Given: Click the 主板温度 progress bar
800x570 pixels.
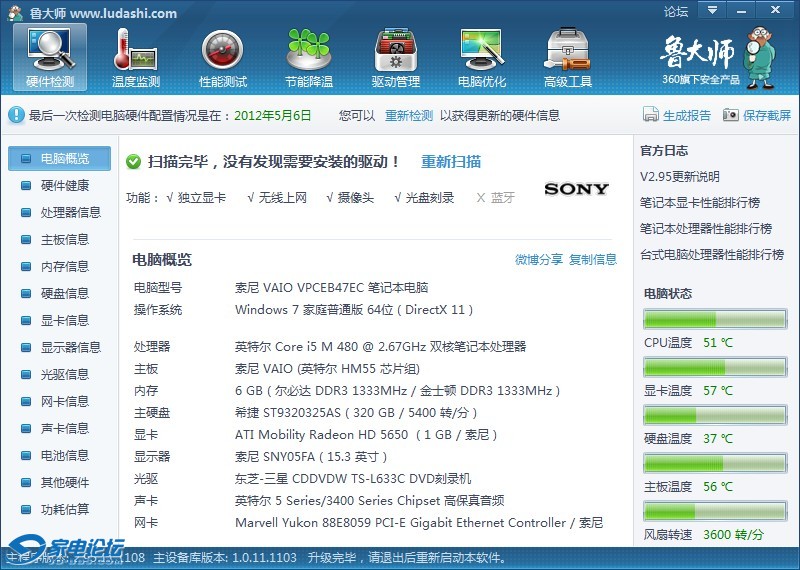Looking at the screenshot, I should [x=715, y=463].
